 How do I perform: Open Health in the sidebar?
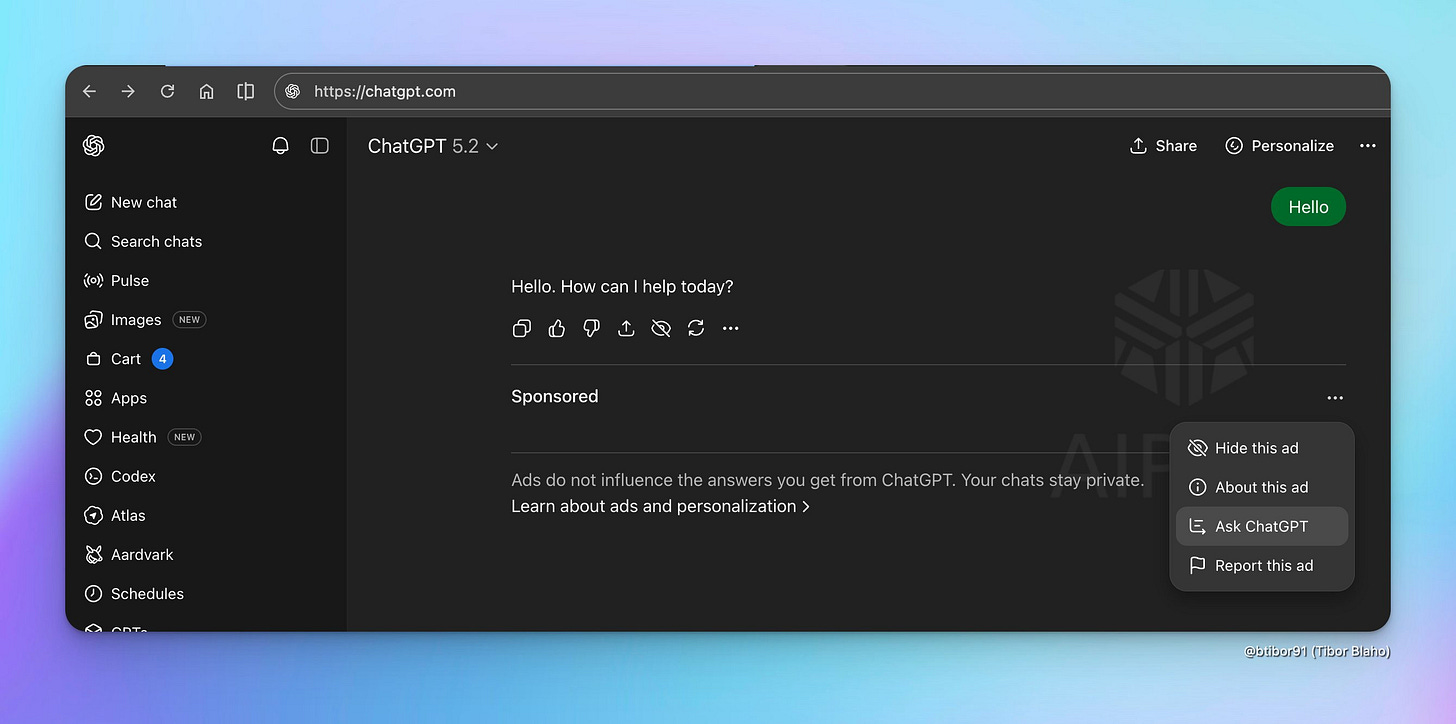pos(142,437)
